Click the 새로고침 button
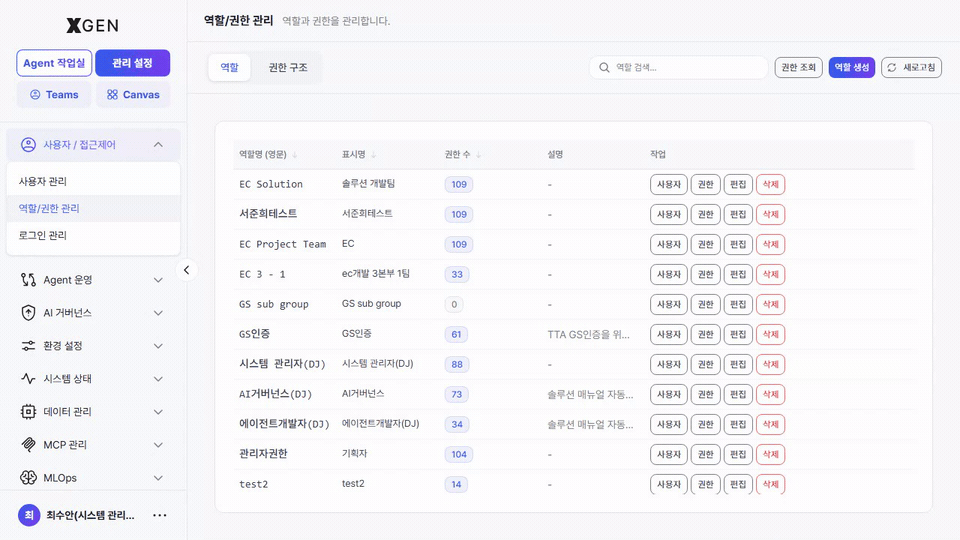Screen dimensions: 960x540 pyautogui.click(x=912, y=67)
